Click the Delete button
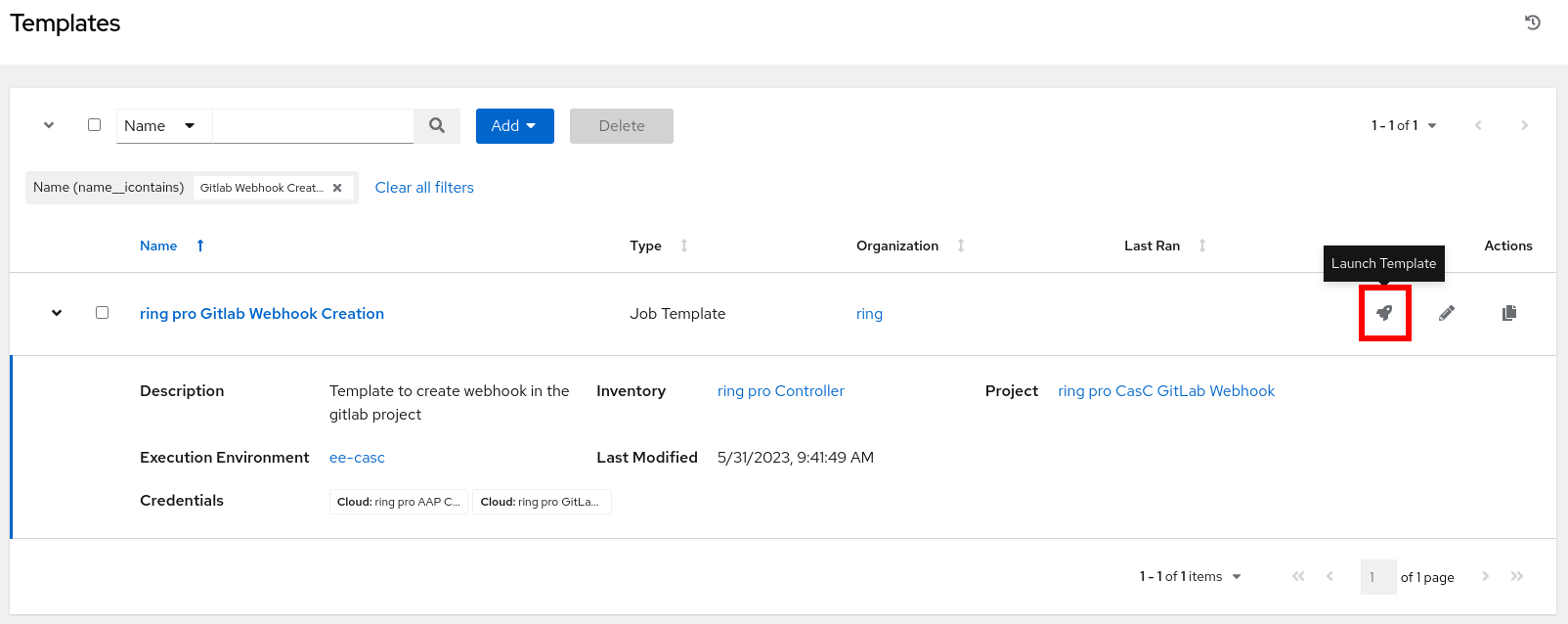This screenshot has height=624, width=1568. [622, 126]
